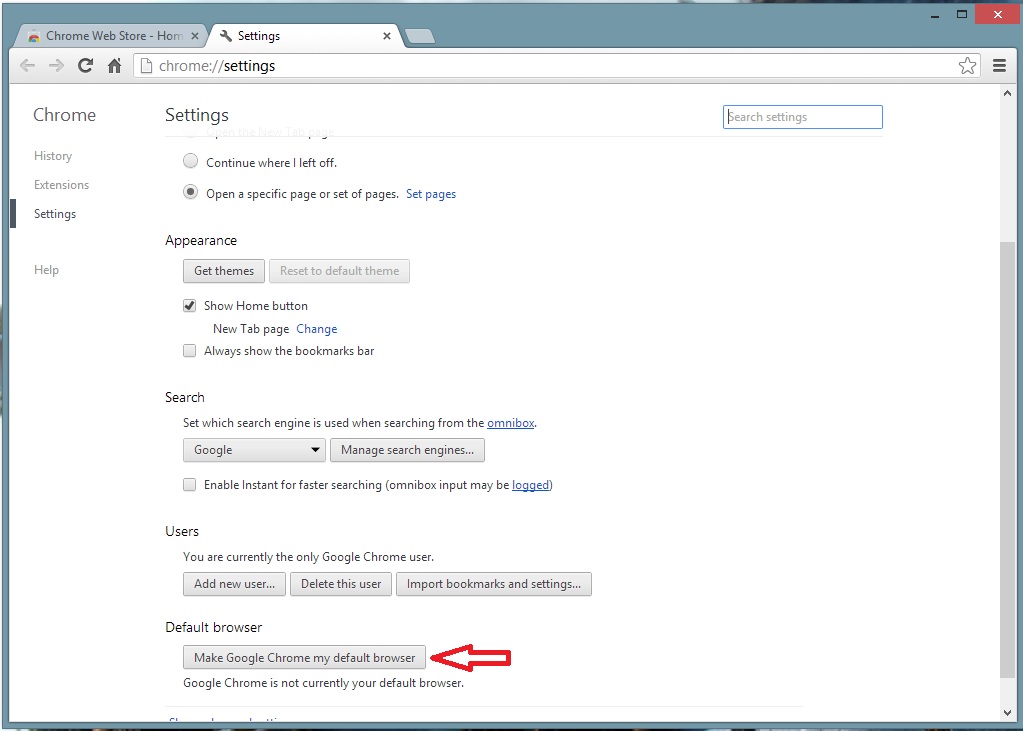Screen dimensions: 1023x731
Task: Uncheck Show Home button
Action: click(189, 305)
